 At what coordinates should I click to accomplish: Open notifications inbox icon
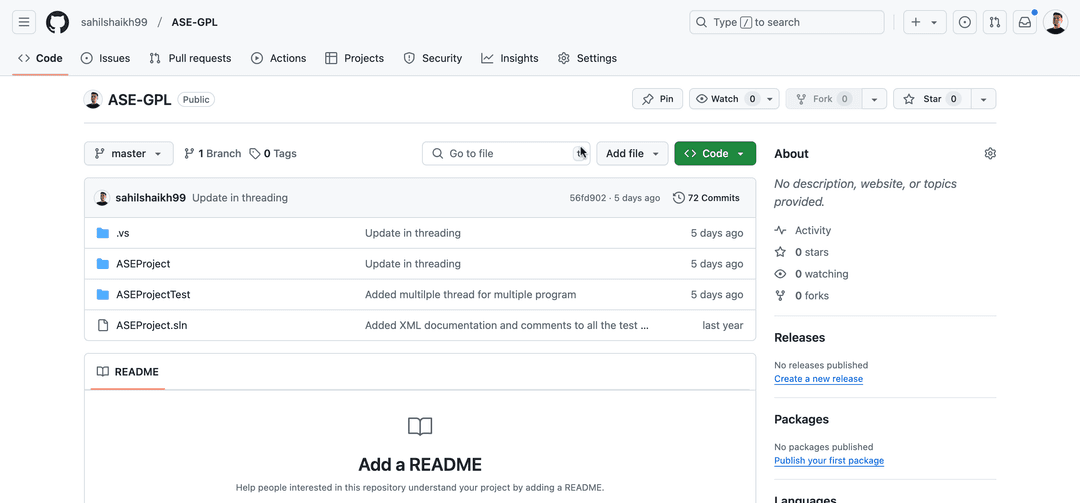pyautogui.click(x=1025, y=22)
